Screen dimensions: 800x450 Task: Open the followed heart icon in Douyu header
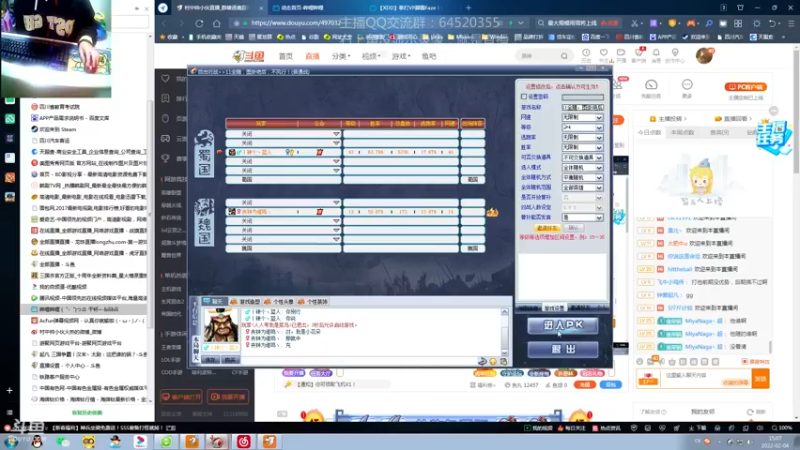[604, 53]
